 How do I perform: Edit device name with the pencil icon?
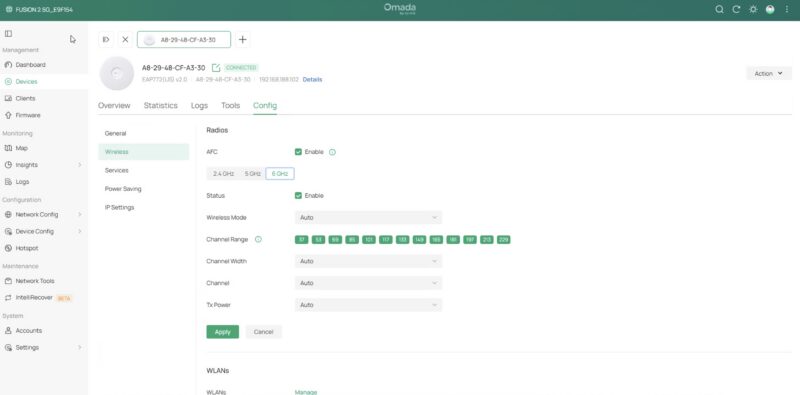[216, 67]
